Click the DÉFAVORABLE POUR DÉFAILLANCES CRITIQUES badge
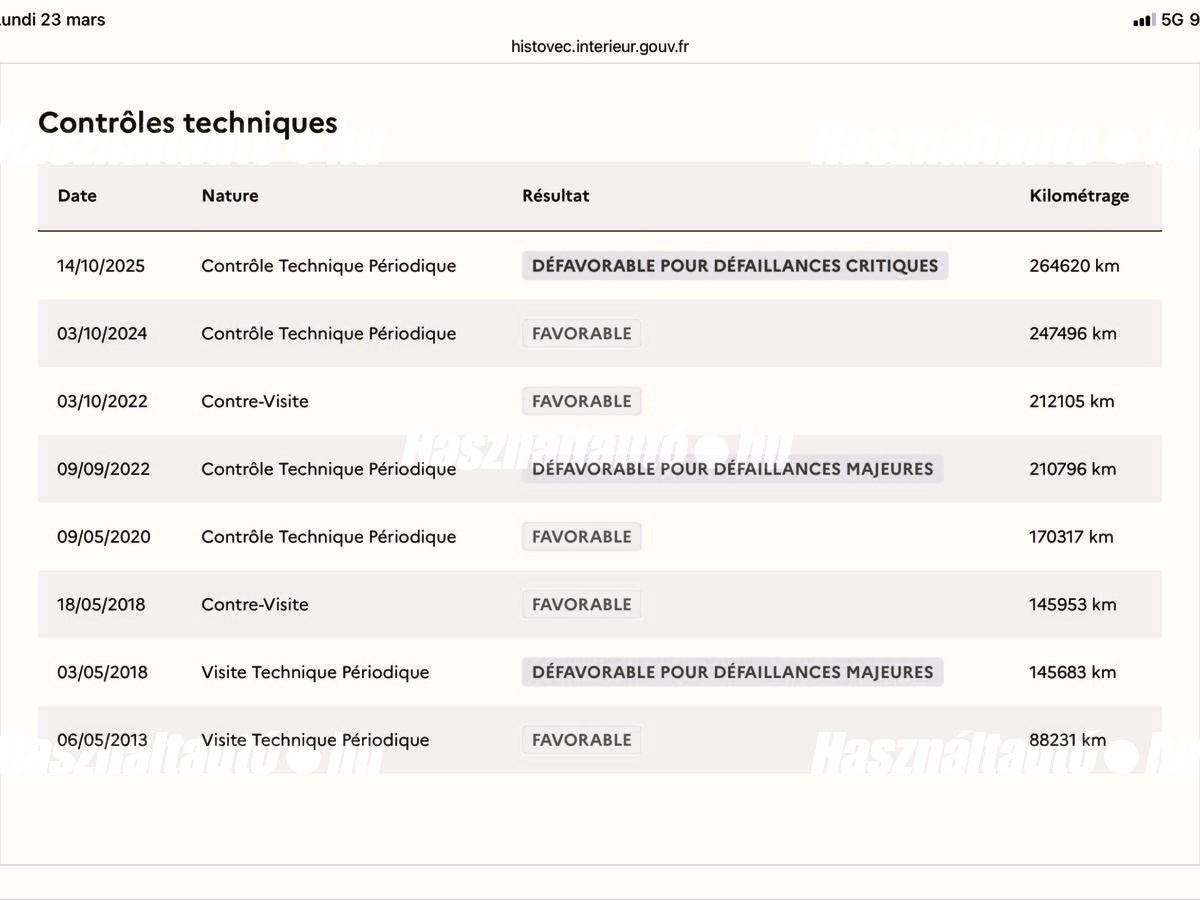The width and height of the screenshot is (1200, 900). click(x=735, y=266)
